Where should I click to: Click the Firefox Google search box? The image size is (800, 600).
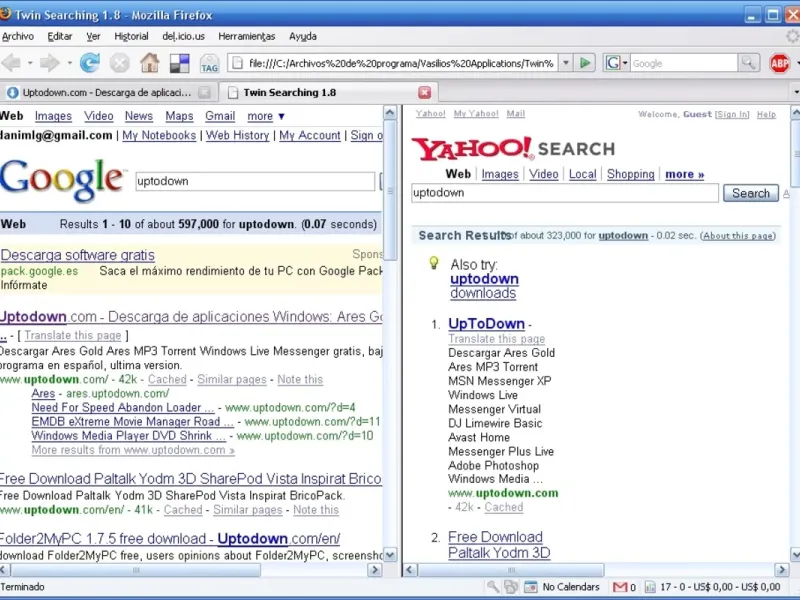coord(684,63)
